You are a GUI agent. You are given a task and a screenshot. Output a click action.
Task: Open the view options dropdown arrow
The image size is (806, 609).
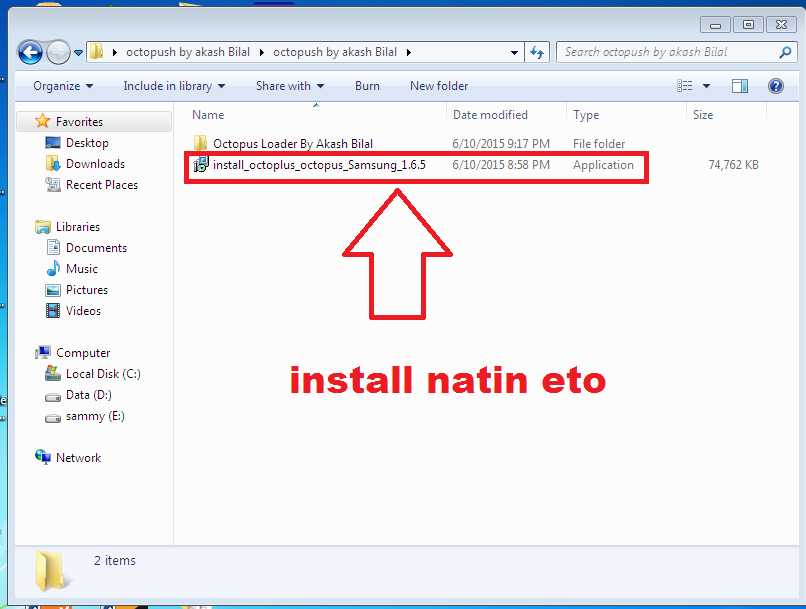tap(706, 86)
